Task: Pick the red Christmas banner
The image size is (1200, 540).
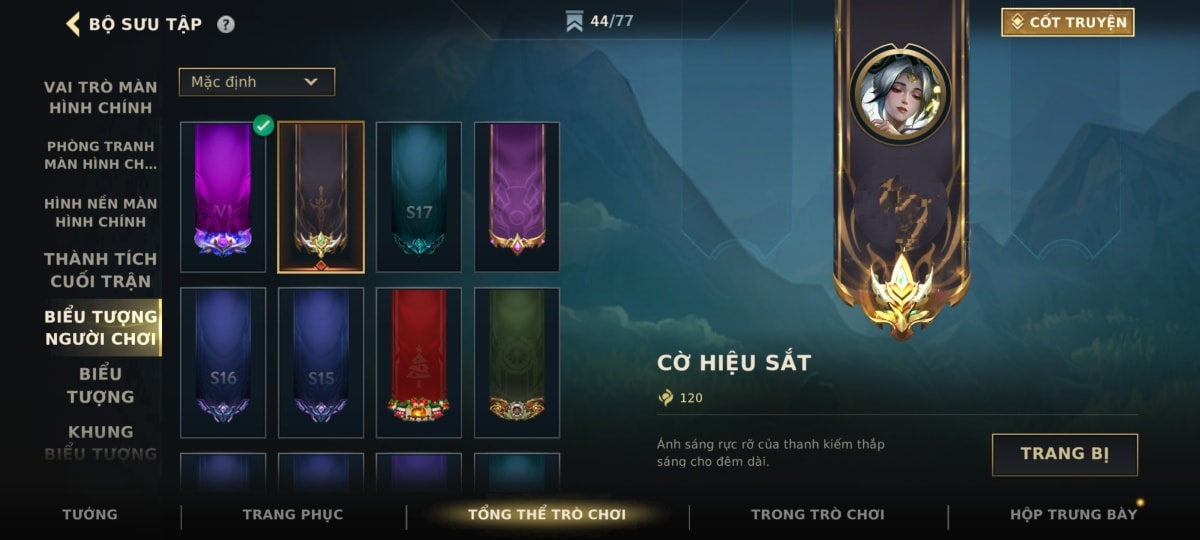Action: (419, 362)
